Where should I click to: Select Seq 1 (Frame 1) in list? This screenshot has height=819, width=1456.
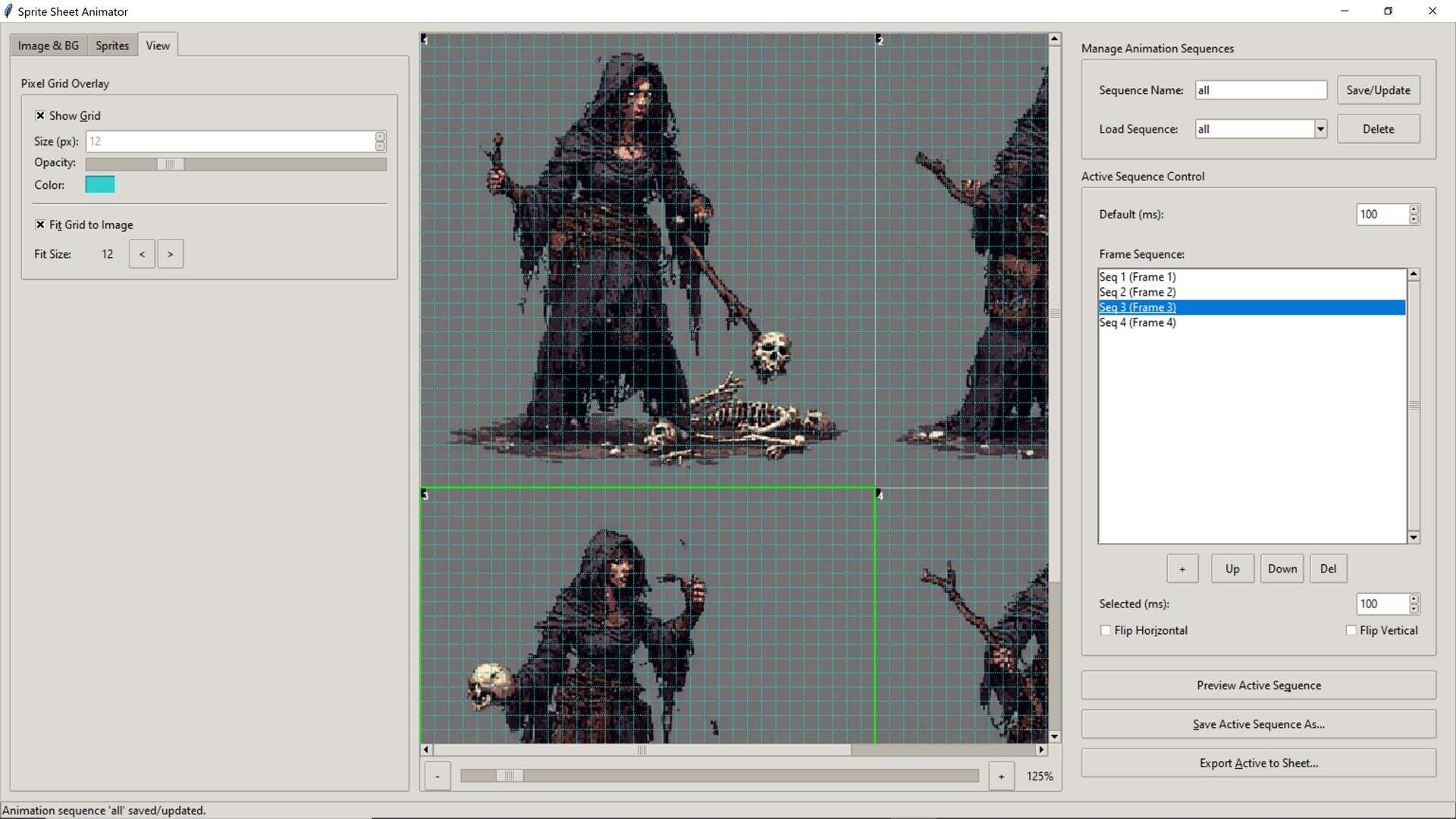click(1252, 277)
